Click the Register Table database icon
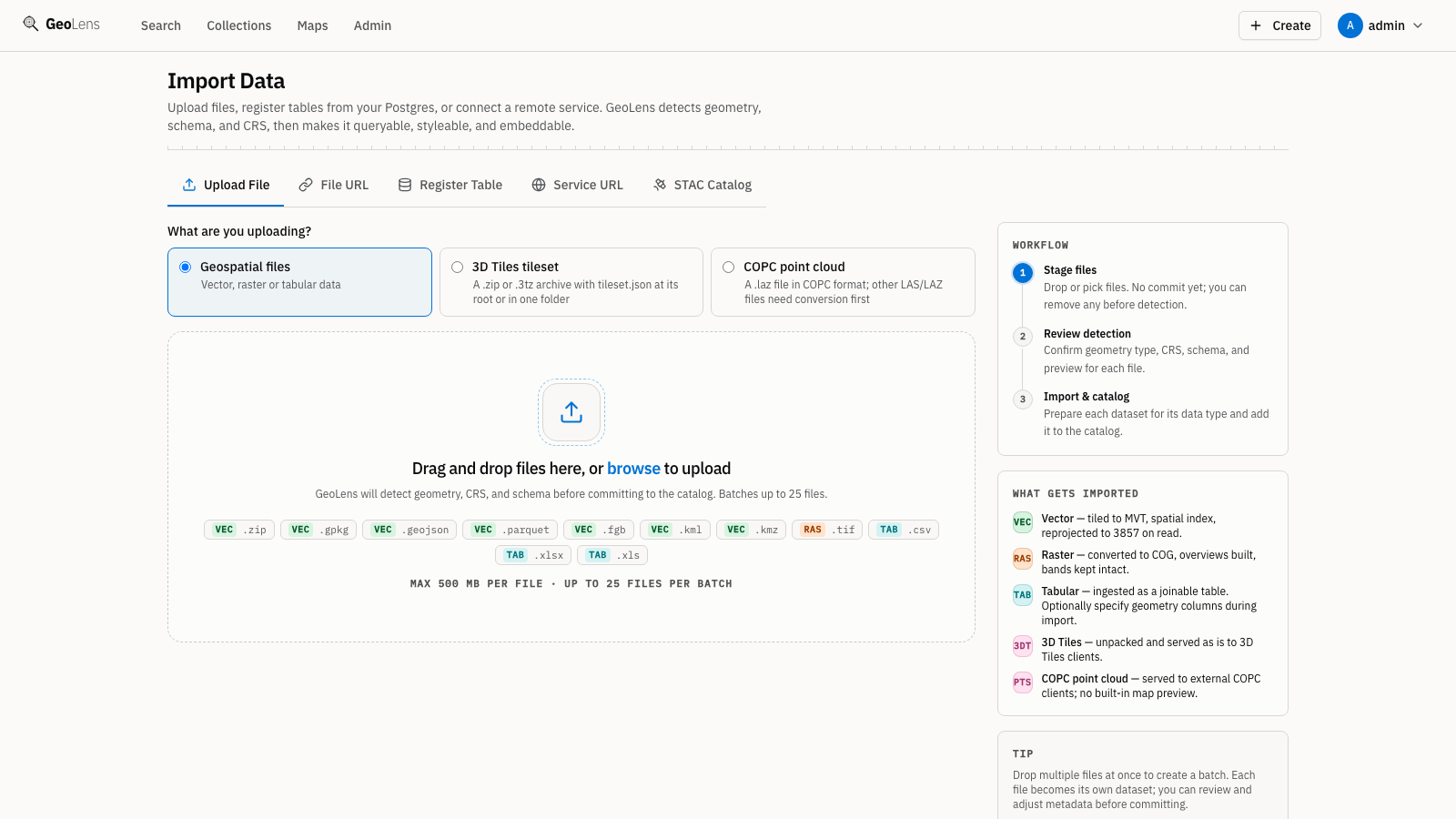 405,185
